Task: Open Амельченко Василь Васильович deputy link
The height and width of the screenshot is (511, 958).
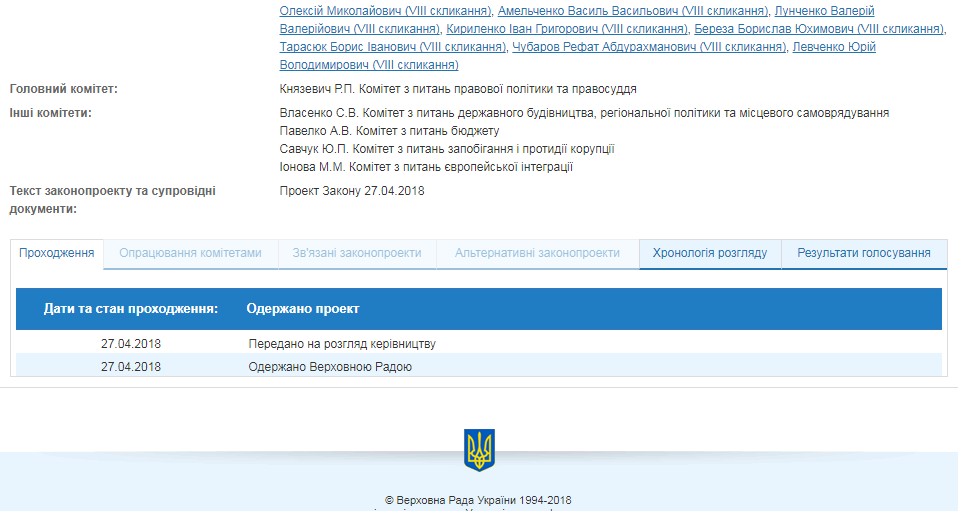Action: coord(634,11)
